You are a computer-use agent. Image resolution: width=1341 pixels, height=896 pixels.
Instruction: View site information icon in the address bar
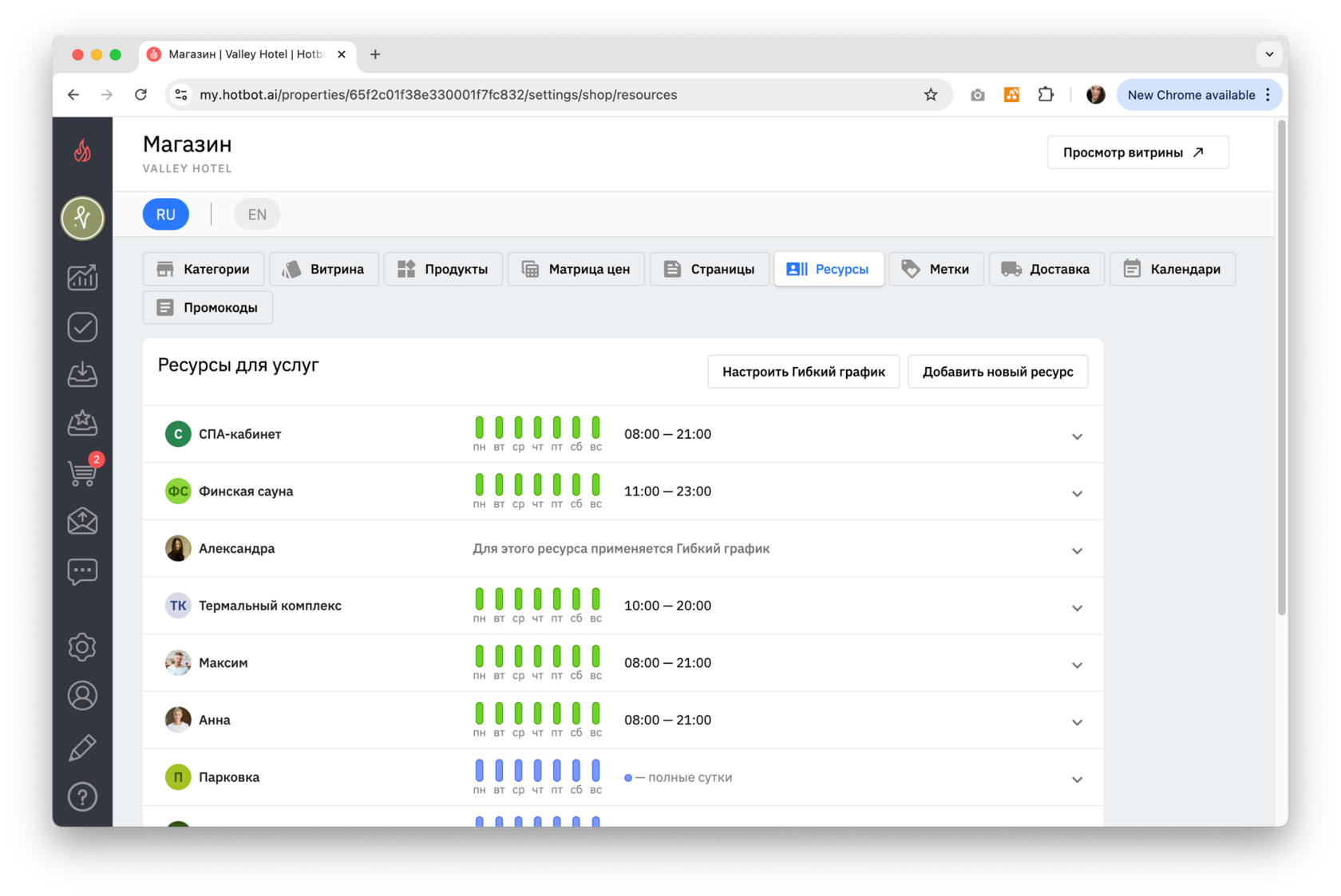182,95
